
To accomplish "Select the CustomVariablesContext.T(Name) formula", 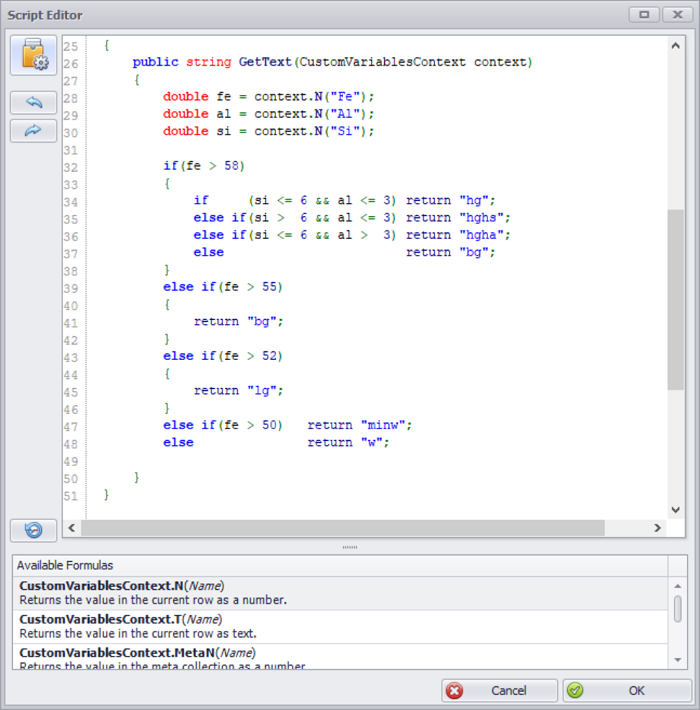I will [340, 627].
